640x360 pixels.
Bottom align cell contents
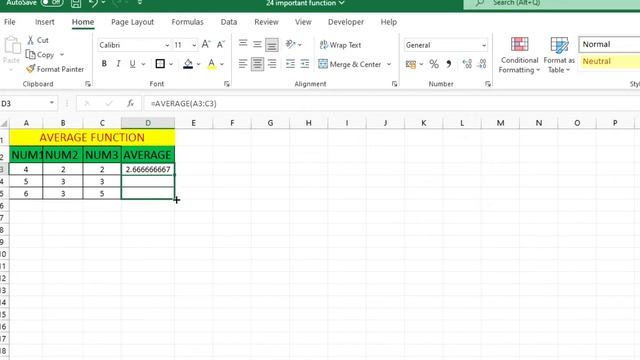click(x=272, y=44)
